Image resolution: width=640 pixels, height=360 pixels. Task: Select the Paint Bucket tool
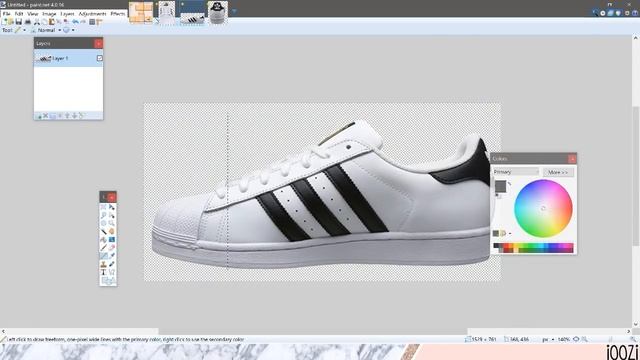click(x=104, y=240)
